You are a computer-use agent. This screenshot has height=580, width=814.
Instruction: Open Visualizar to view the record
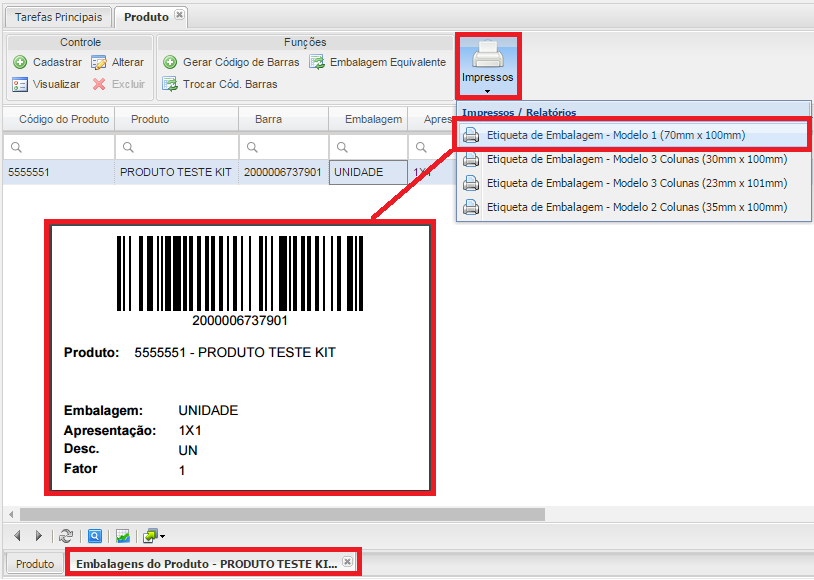coord(46,84)
